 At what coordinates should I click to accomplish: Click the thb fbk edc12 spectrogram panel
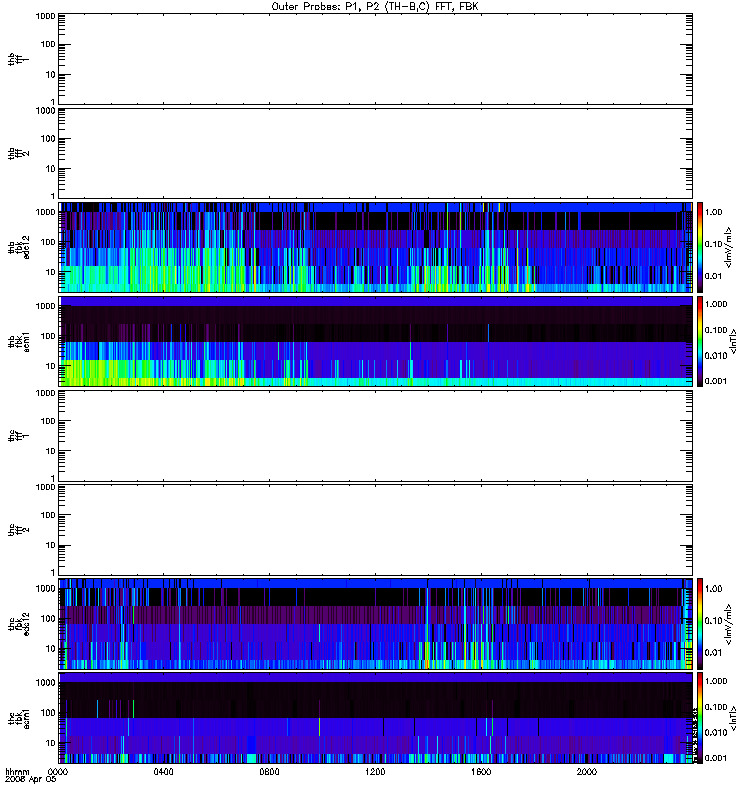tap(376, 247)
